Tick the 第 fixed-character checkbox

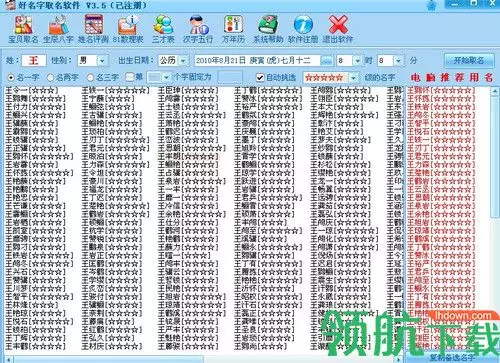tap(129, 77)
